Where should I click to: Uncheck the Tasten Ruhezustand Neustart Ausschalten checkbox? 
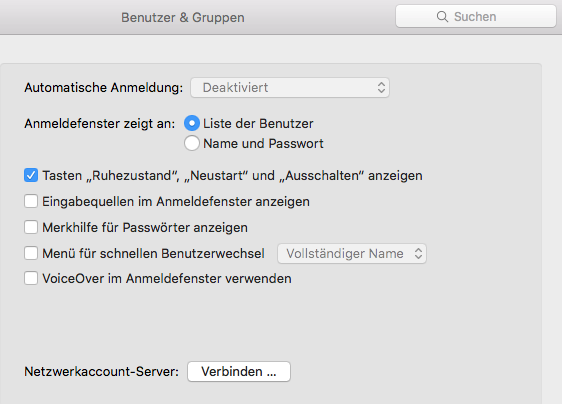[x=31, y=175]
